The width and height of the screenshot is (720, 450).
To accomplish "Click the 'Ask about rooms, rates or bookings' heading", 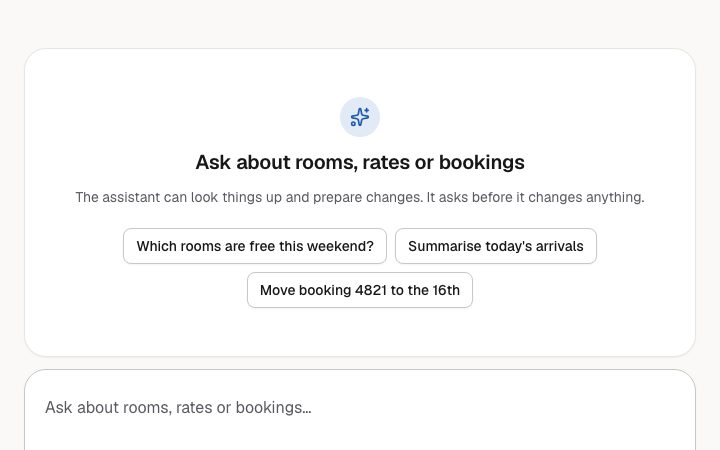I will pyautogui.click(x=360, y=163).
